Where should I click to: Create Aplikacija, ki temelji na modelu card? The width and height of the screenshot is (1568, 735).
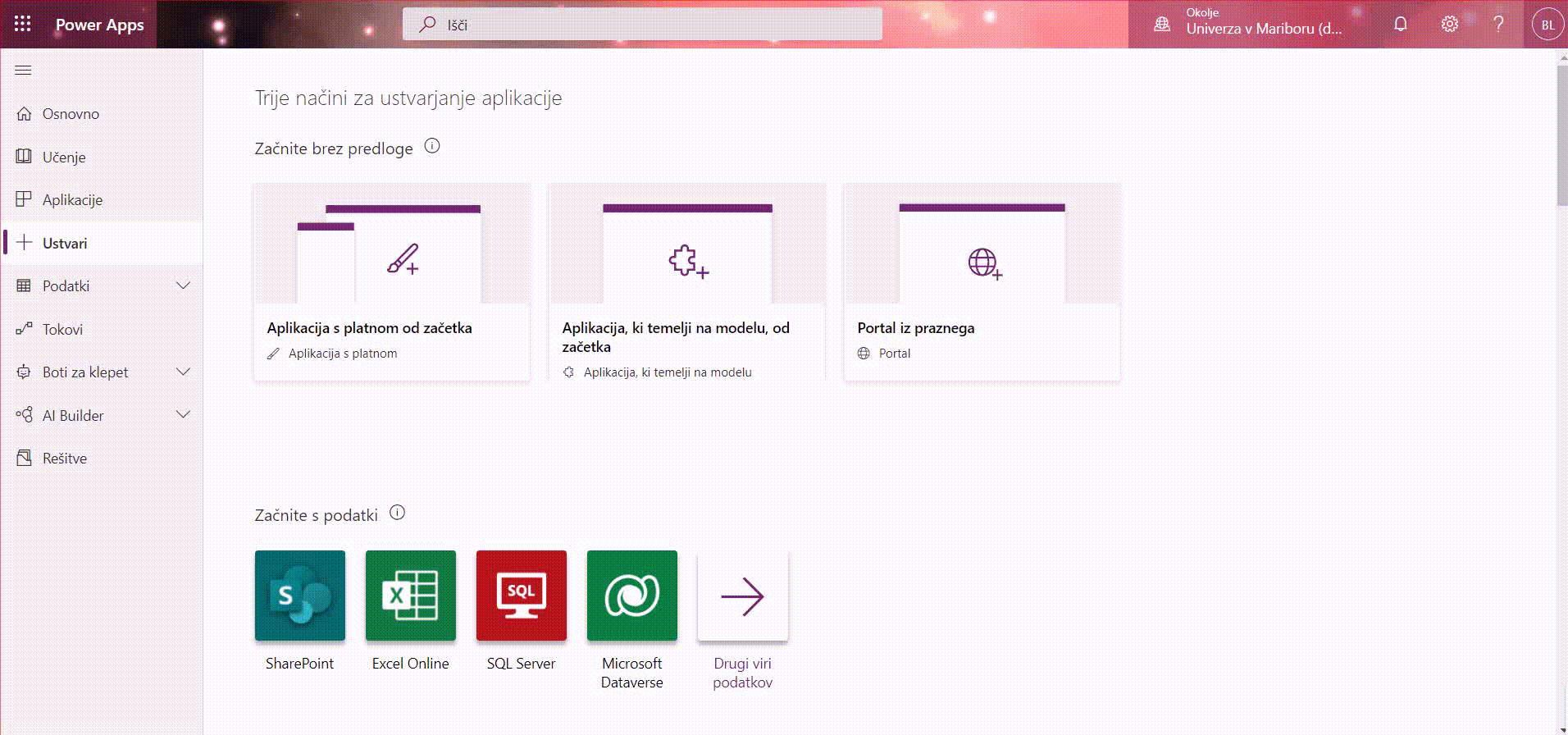pos(687,281)
